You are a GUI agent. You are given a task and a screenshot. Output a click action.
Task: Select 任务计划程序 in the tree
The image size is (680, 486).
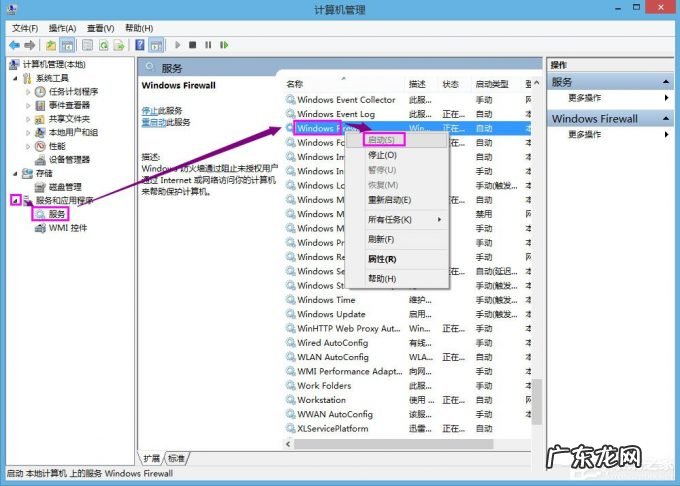pyautogui.click(x=73, y=91)
